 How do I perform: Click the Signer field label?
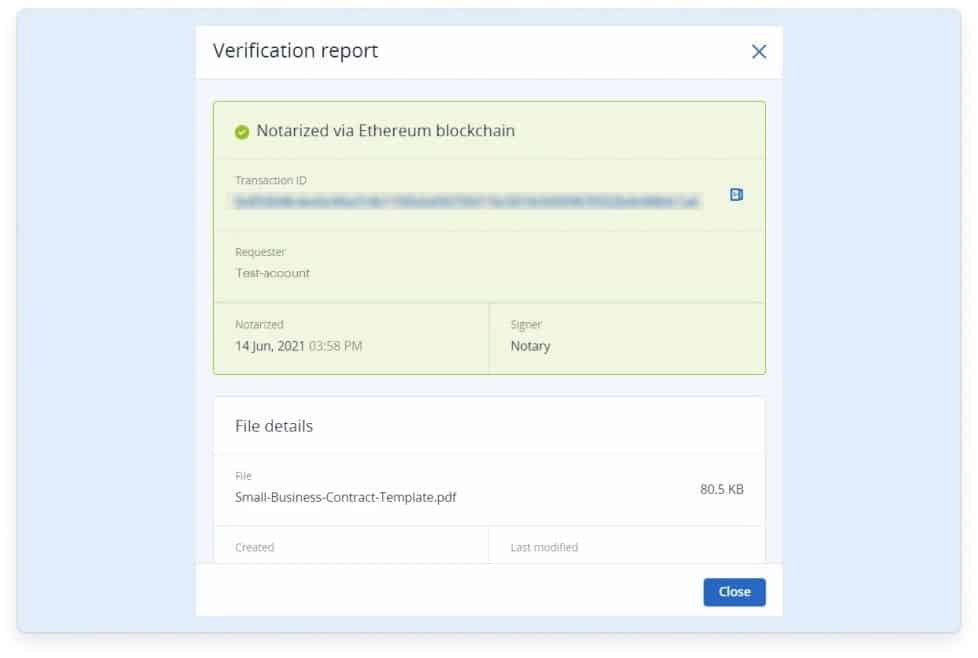(x=526, y=325)
